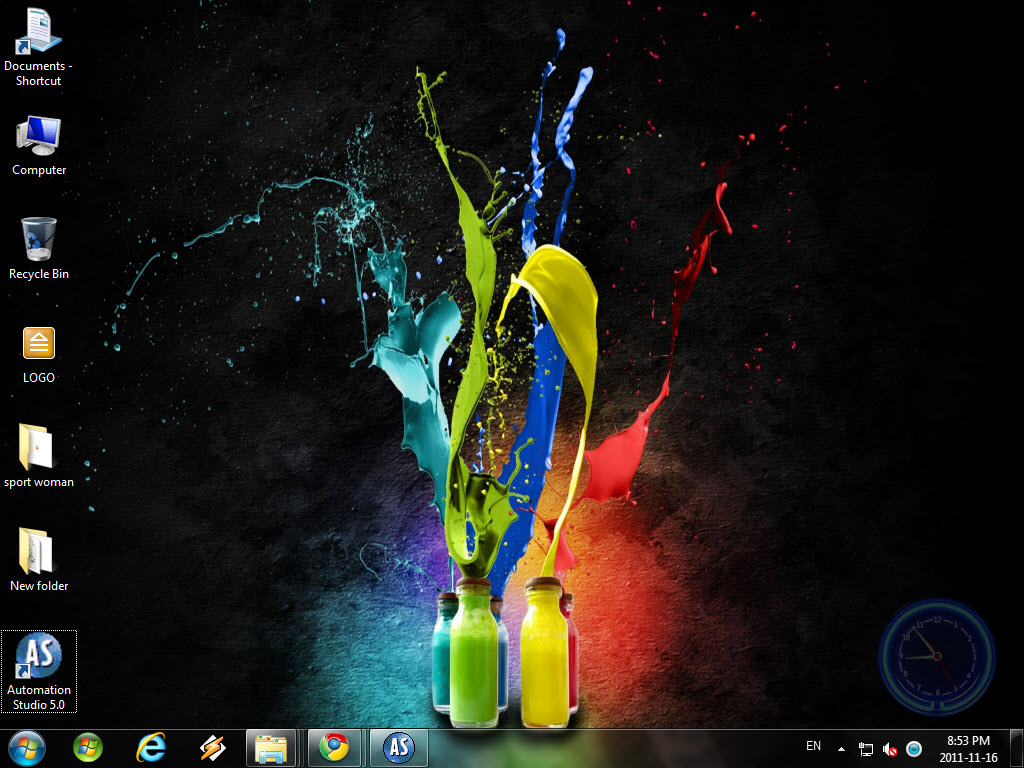Click the Windows flag icon beside Start
The height and width of the screenshot is (768, 1024).
[x=88, y=747]
